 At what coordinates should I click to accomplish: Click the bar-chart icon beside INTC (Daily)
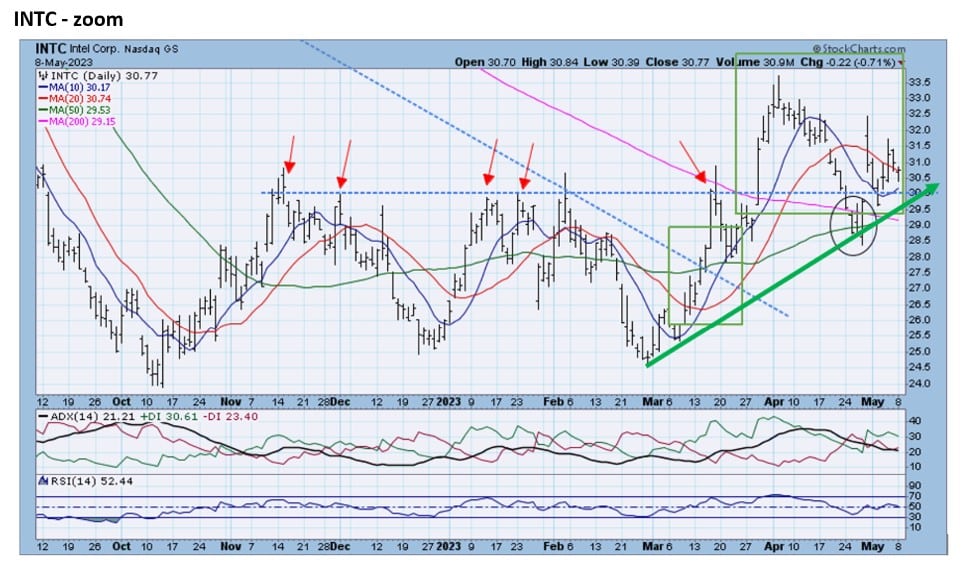point(42,75)
